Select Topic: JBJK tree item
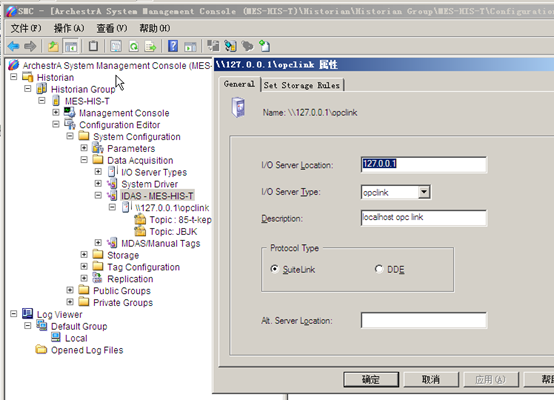This screenshot has height=400, width=554. pyautogui.click(x=173, y=232)
